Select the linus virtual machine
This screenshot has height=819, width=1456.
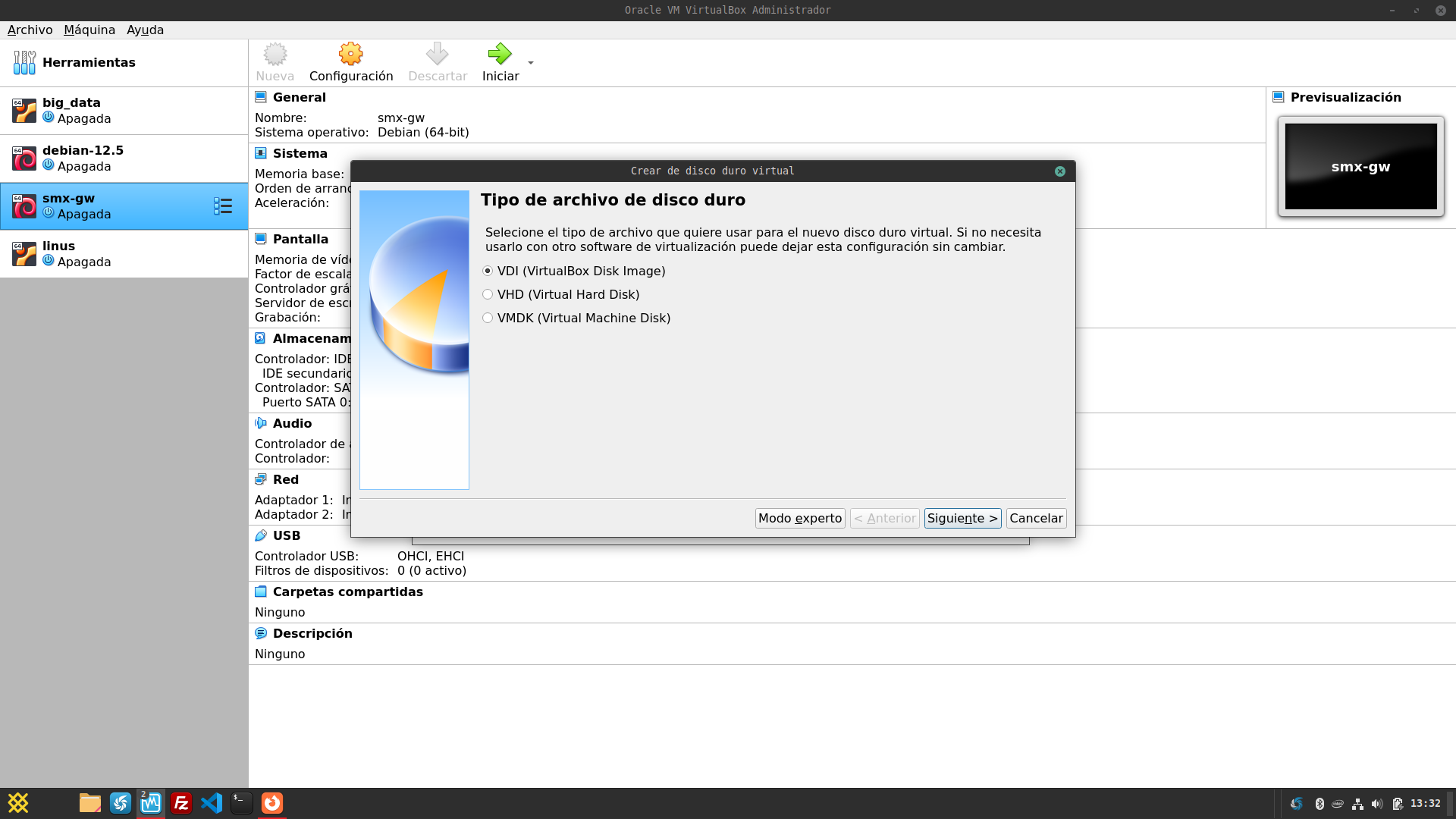click(x=124, y=254)
